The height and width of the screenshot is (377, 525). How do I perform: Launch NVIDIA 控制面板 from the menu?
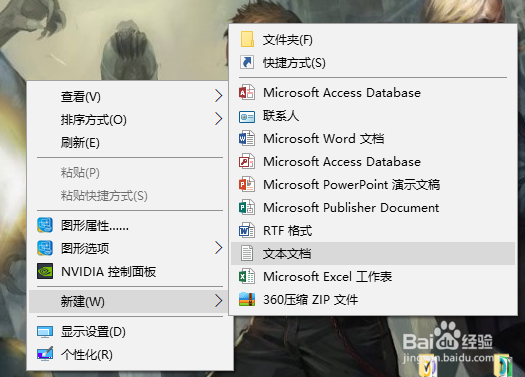coord(128,272)
